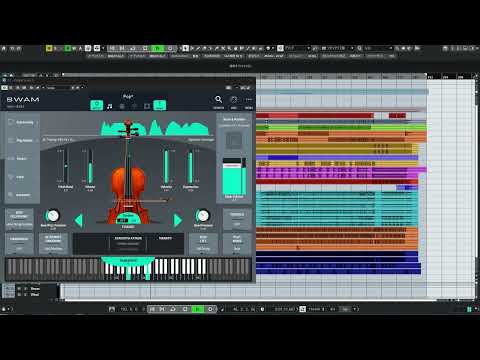The height and width of the screenshot is (360, 480).
Task: Expand the Advanced section in SWAM sidebar
Action: 22,195
